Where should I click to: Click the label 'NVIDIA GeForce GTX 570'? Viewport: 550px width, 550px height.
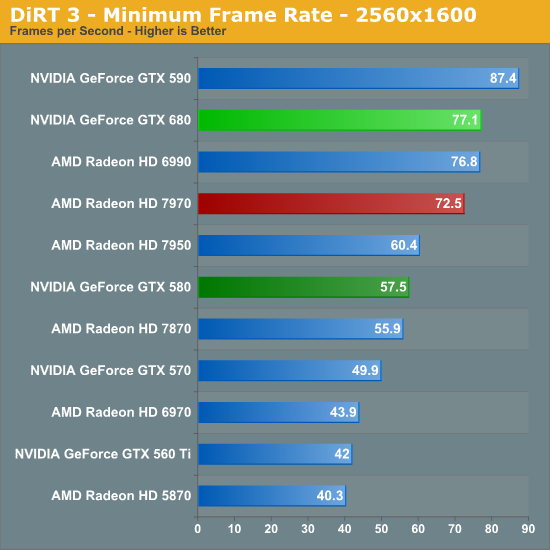[110, 370]
